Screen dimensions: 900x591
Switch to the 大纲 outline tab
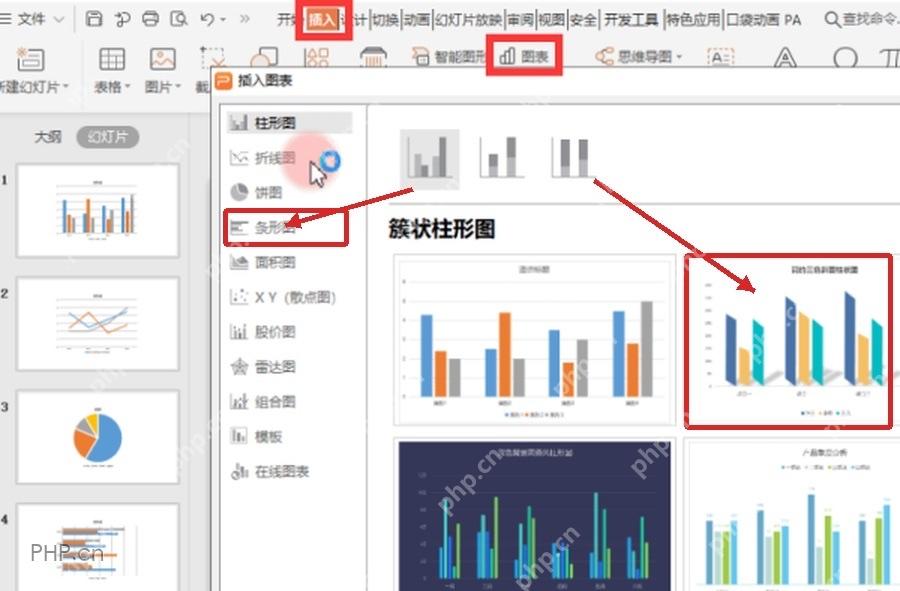tap(48, 137)
